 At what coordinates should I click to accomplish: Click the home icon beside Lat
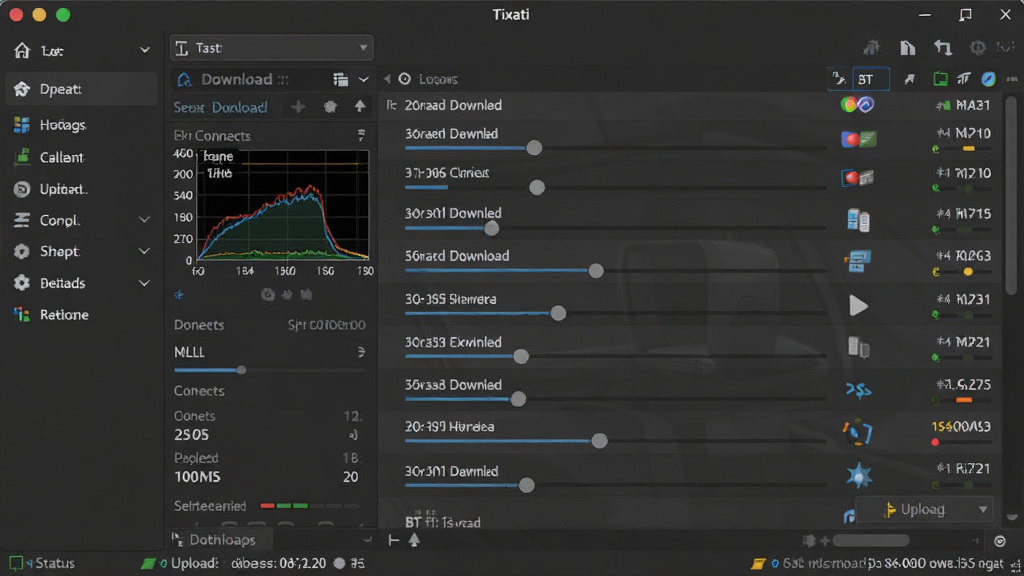click(22, 50)
